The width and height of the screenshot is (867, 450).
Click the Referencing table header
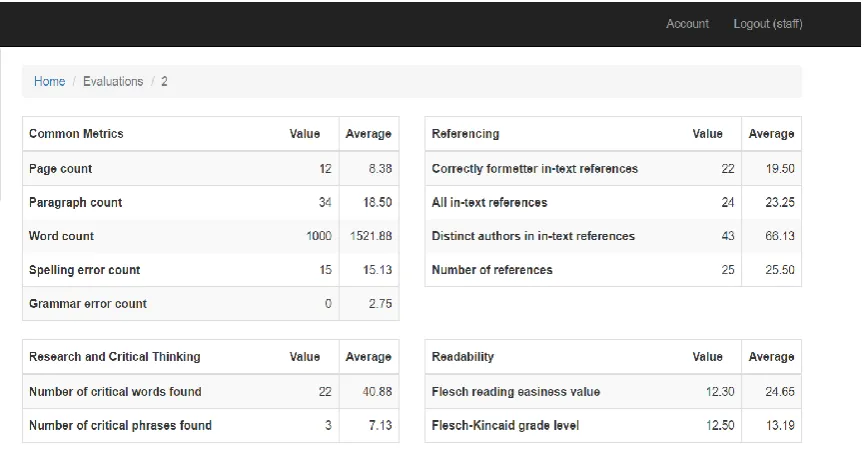point(465,134)
